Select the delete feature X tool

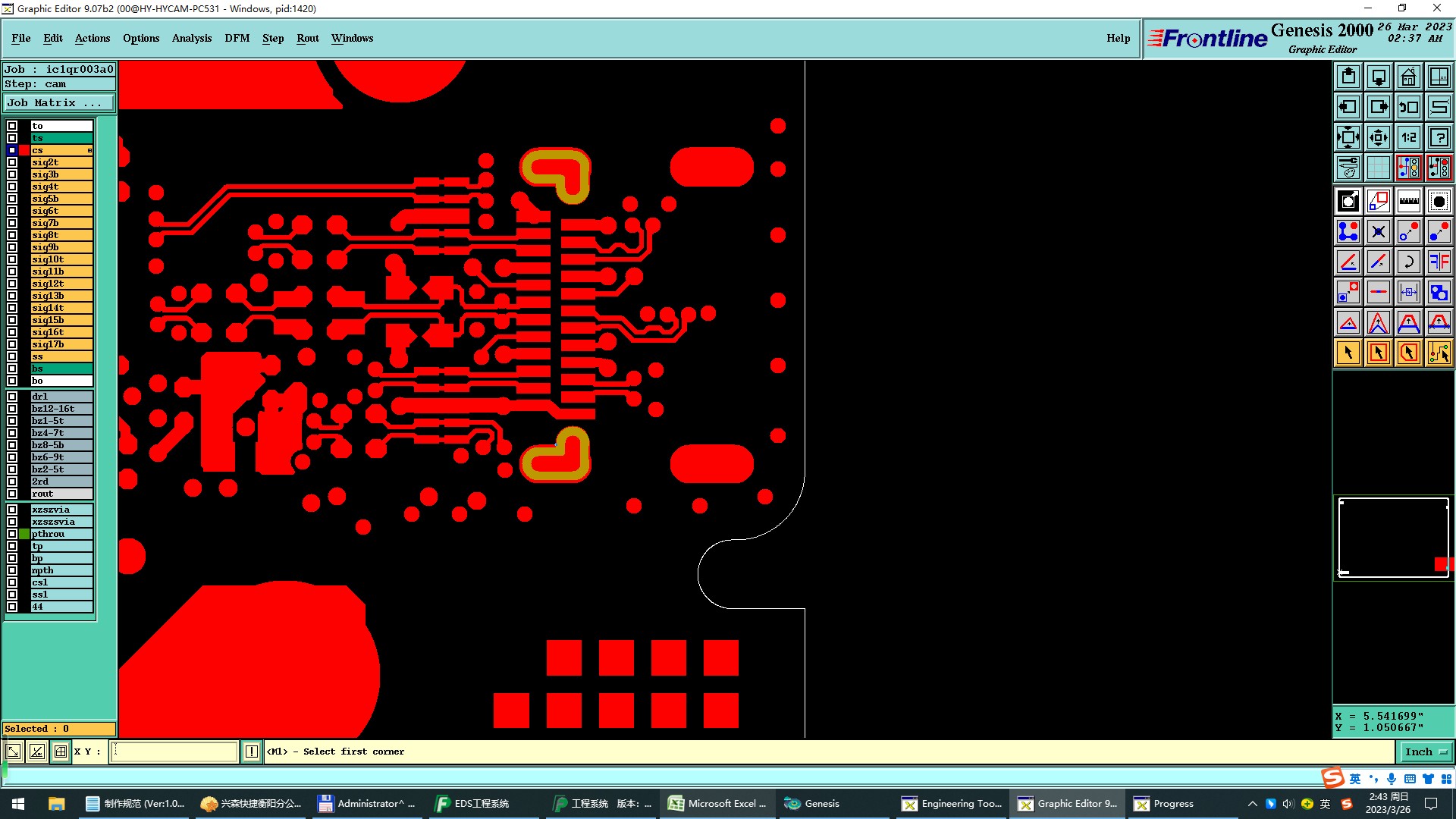point(1378,231)
